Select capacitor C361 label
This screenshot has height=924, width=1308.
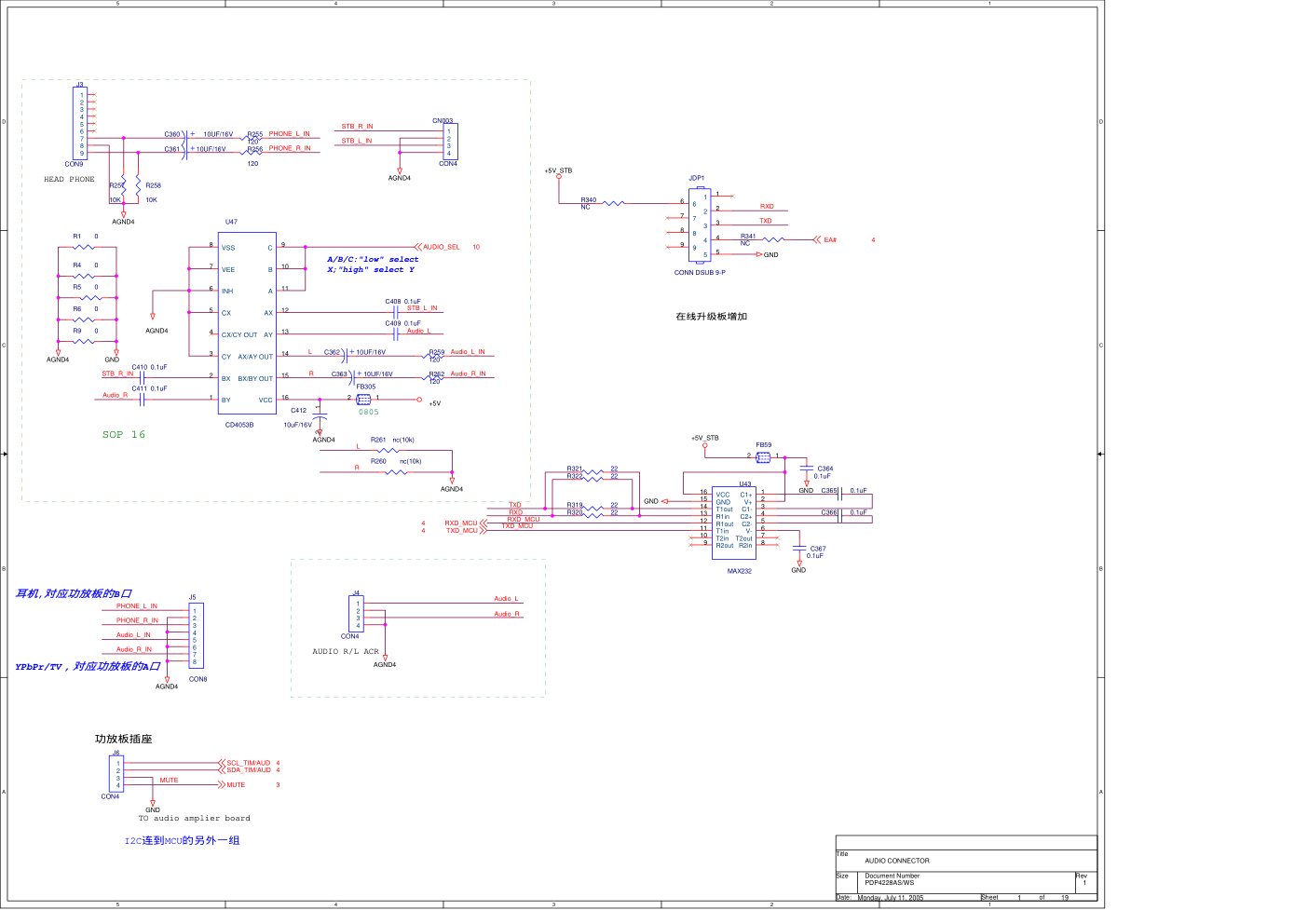tap(172, 149)
